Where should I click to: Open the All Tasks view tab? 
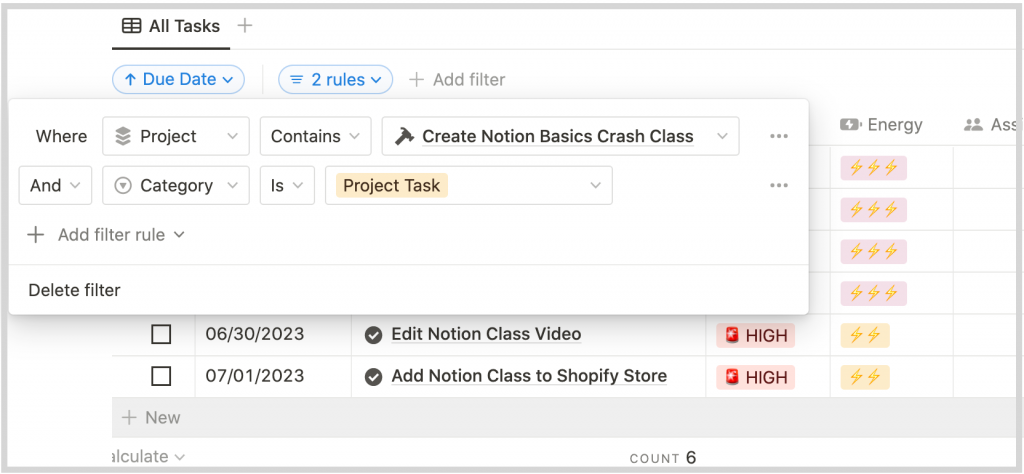(171, 26)
